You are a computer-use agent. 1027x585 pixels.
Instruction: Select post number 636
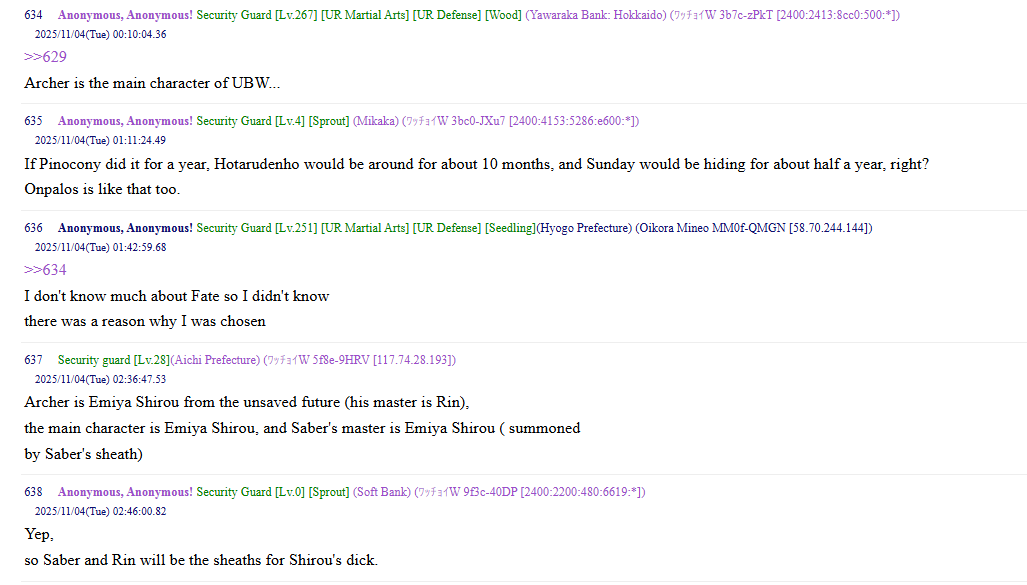pyautogui.click(x=33, y=228)
